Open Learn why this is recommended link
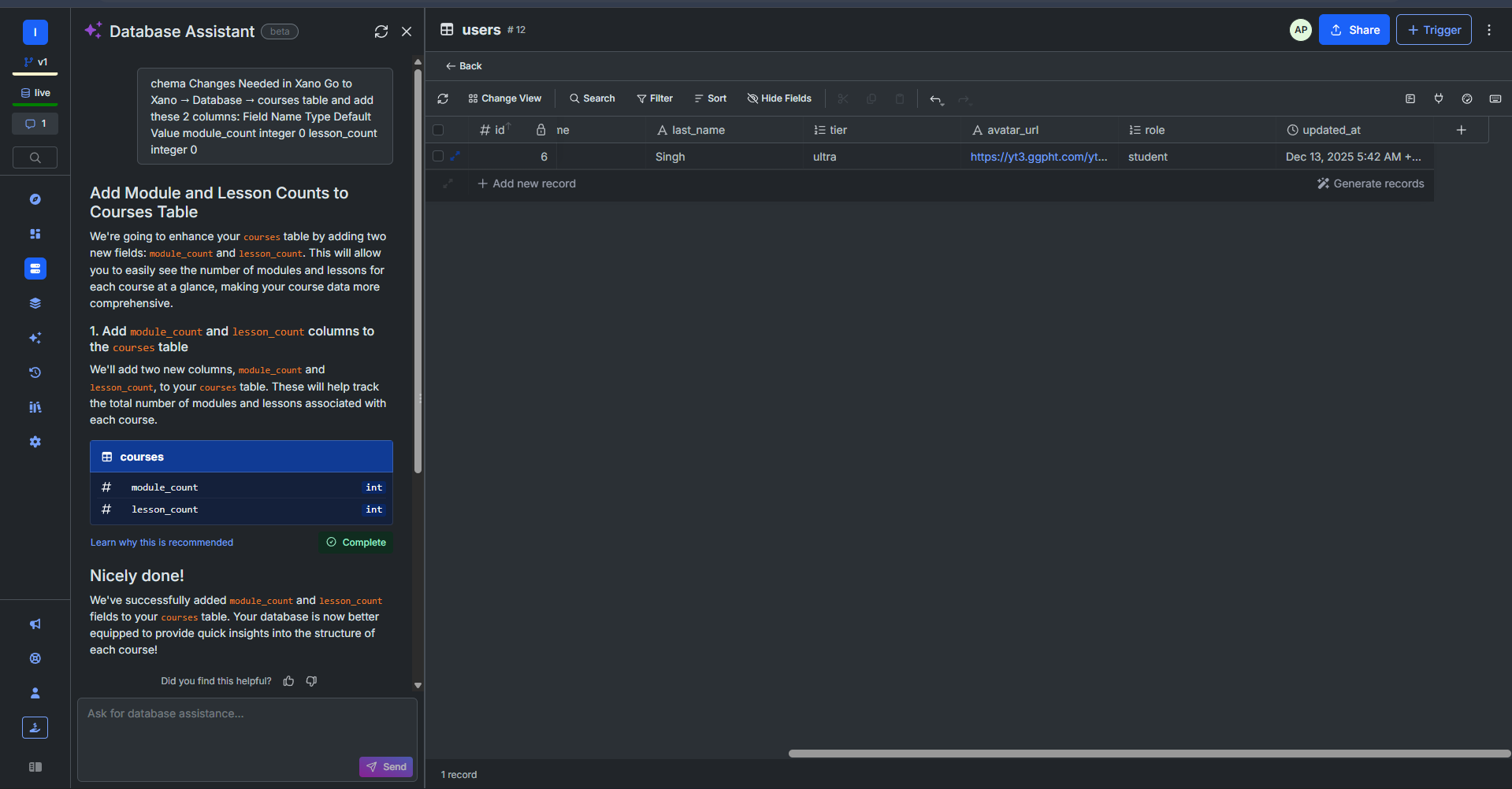 162,543
